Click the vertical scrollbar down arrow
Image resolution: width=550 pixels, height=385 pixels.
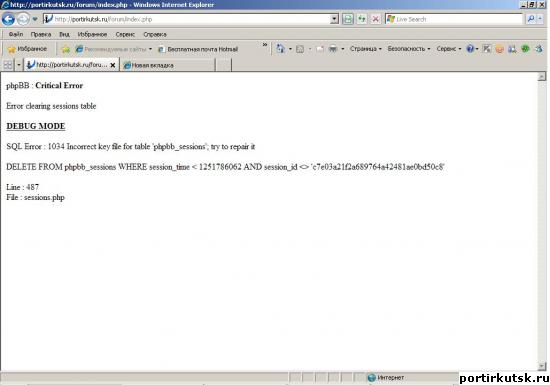[x=542, y=366]
